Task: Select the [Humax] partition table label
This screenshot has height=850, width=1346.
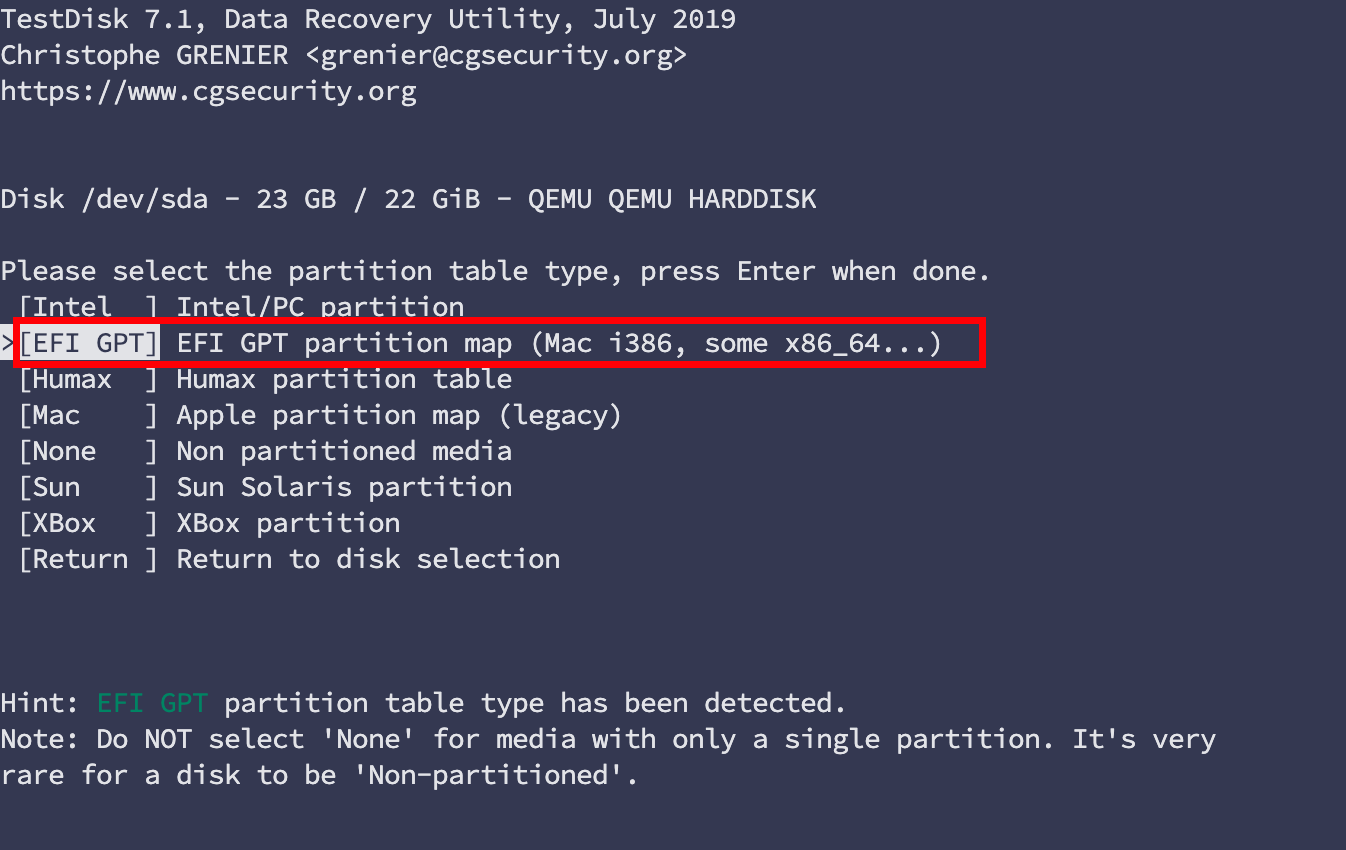Action: tap(88, 379)
